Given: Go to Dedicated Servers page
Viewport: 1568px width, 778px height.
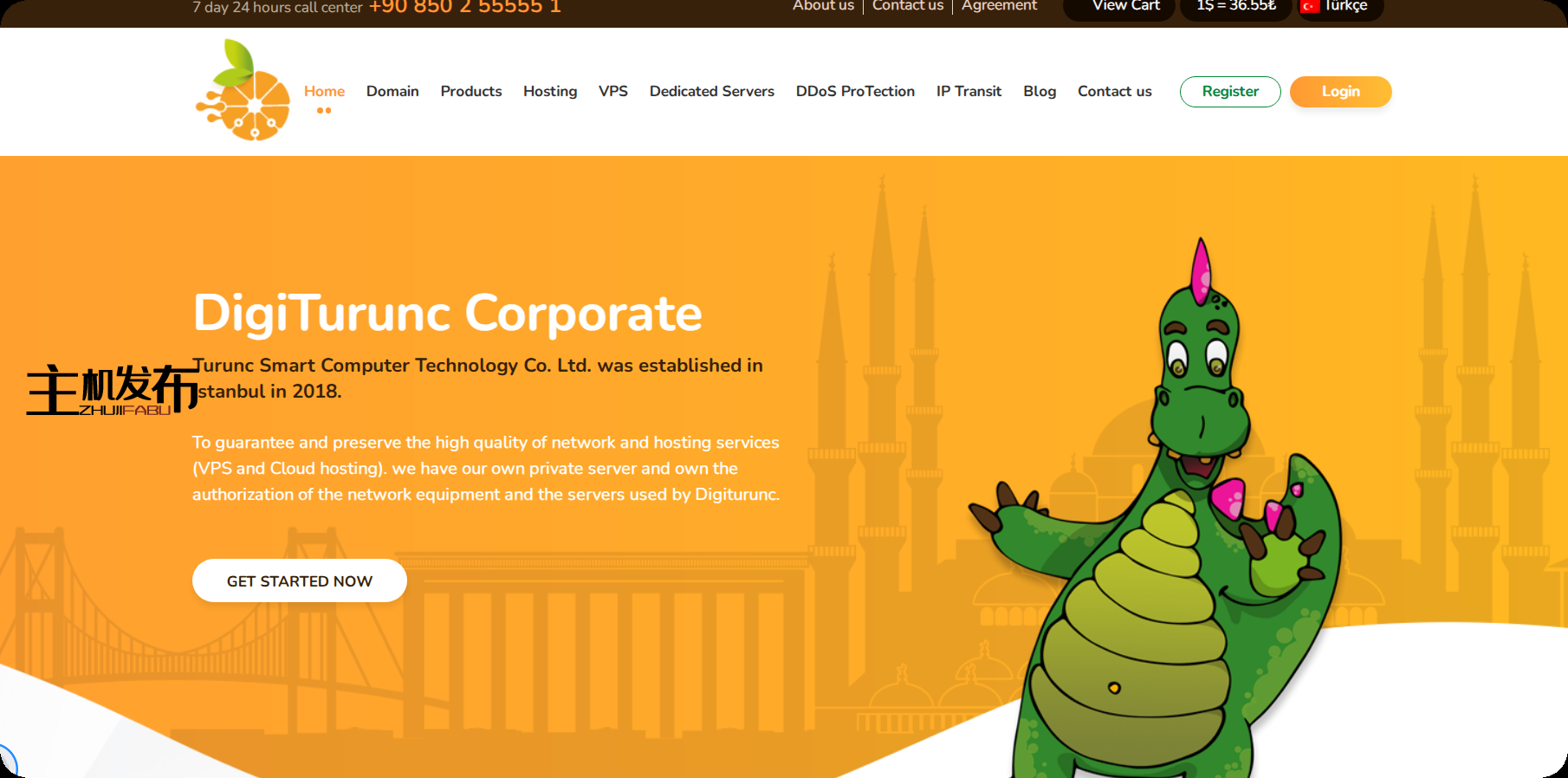Looking at the screenshot, I should pos(712,91).
